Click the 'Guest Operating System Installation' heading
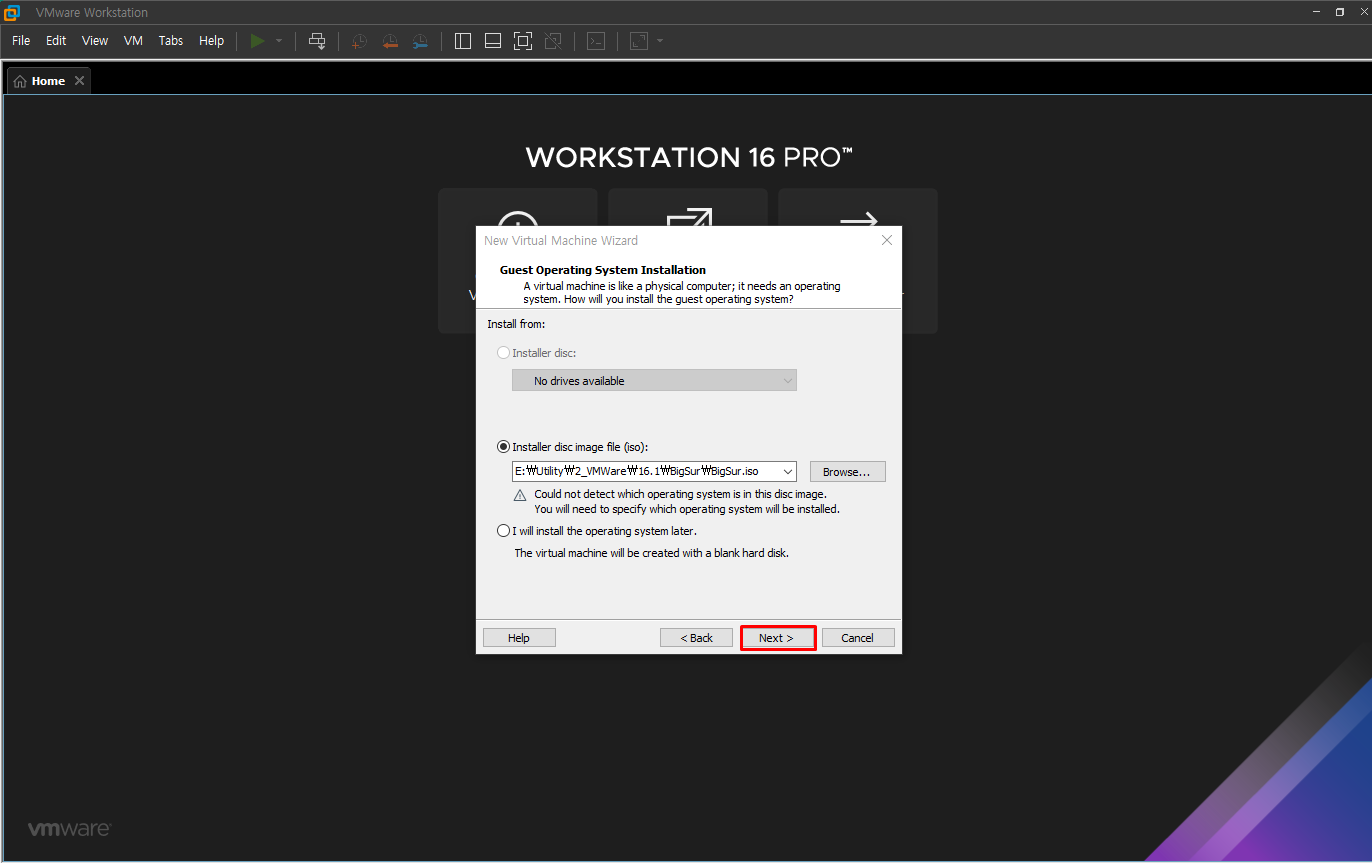Viewport: 1372px width, 863px height. pos(603,270)
